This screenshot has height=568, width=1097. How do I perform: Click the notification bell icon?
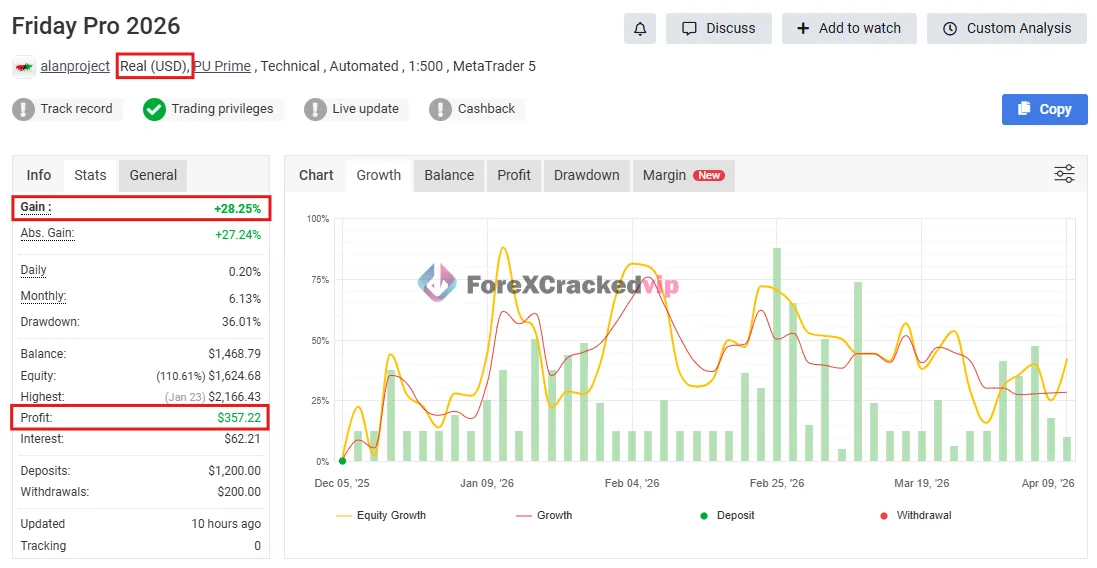pyautogui.click(x=639, y=29)
